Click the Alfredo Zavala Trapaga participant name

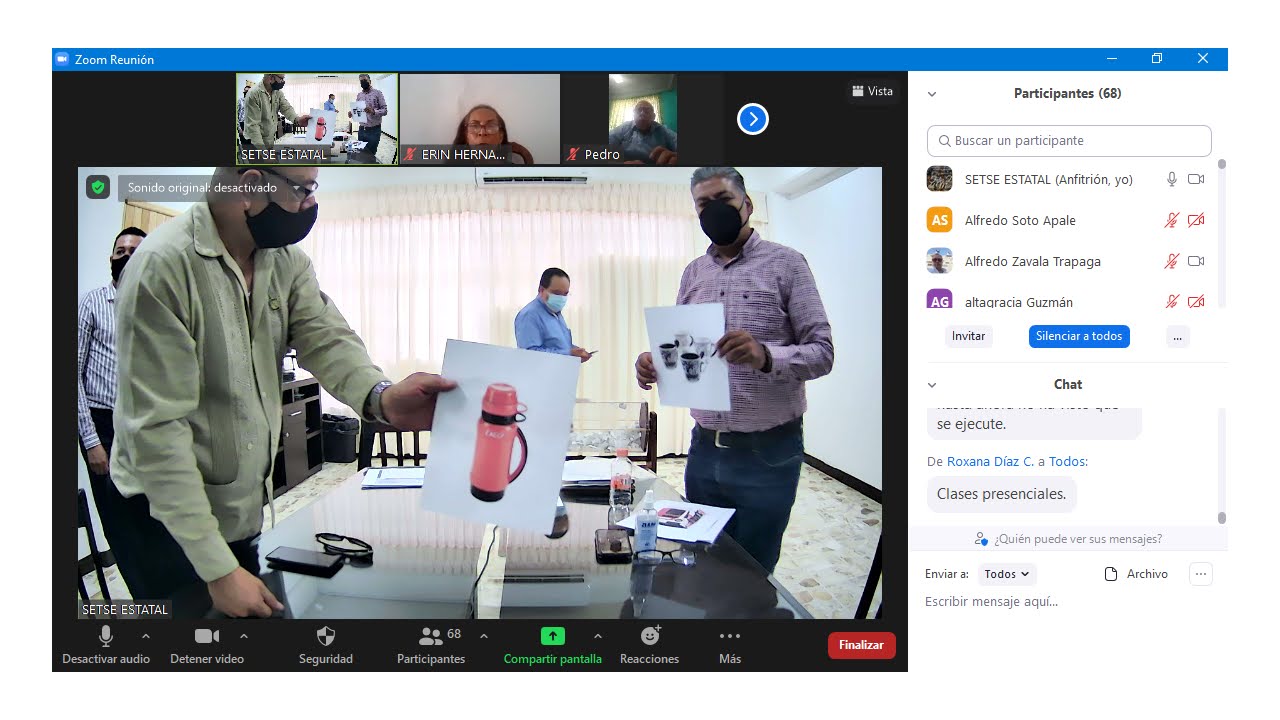click(x=1033, y=262)
